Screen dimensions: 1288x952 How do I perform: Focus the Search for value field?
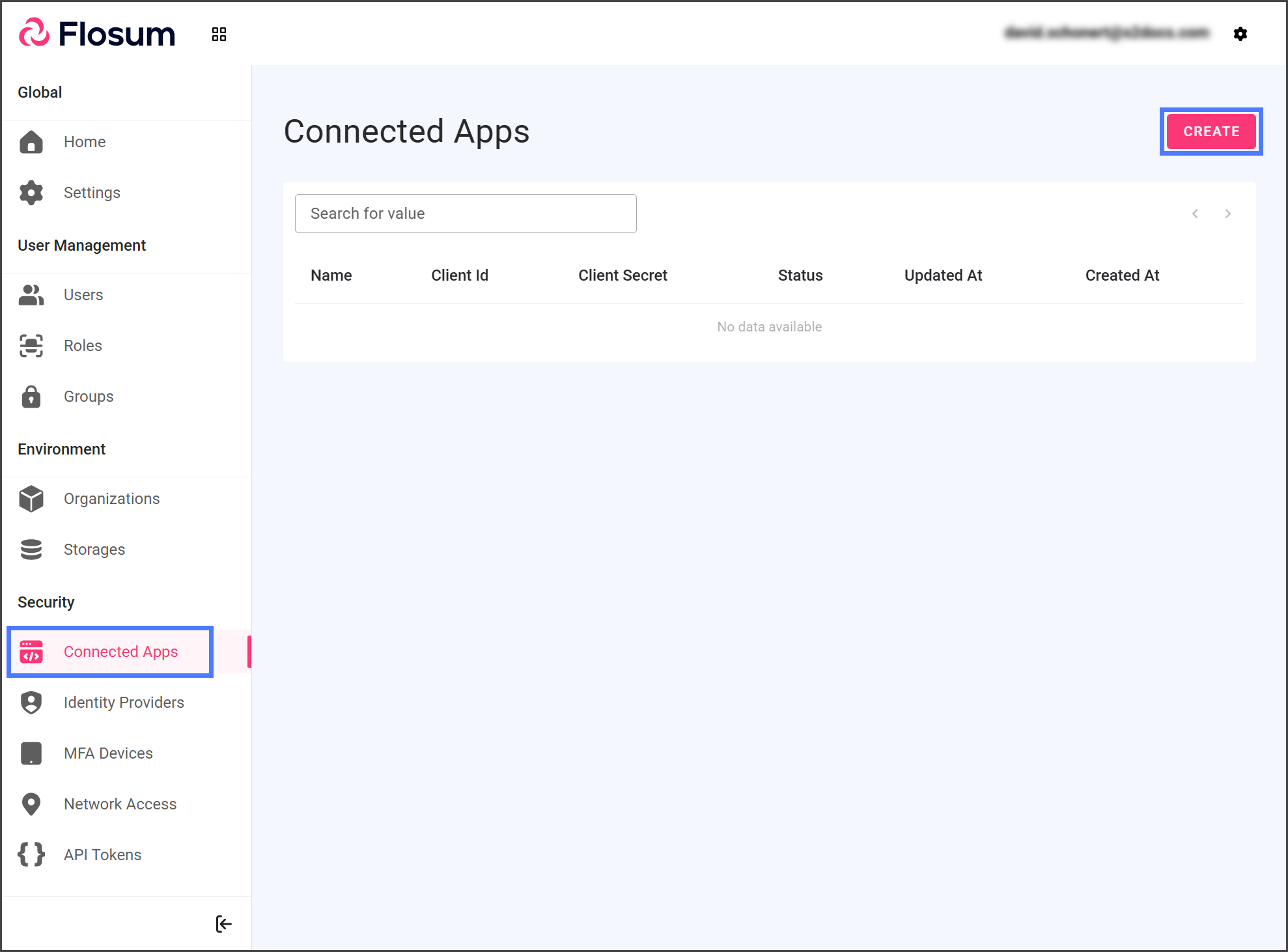click(x=466, y=214)
